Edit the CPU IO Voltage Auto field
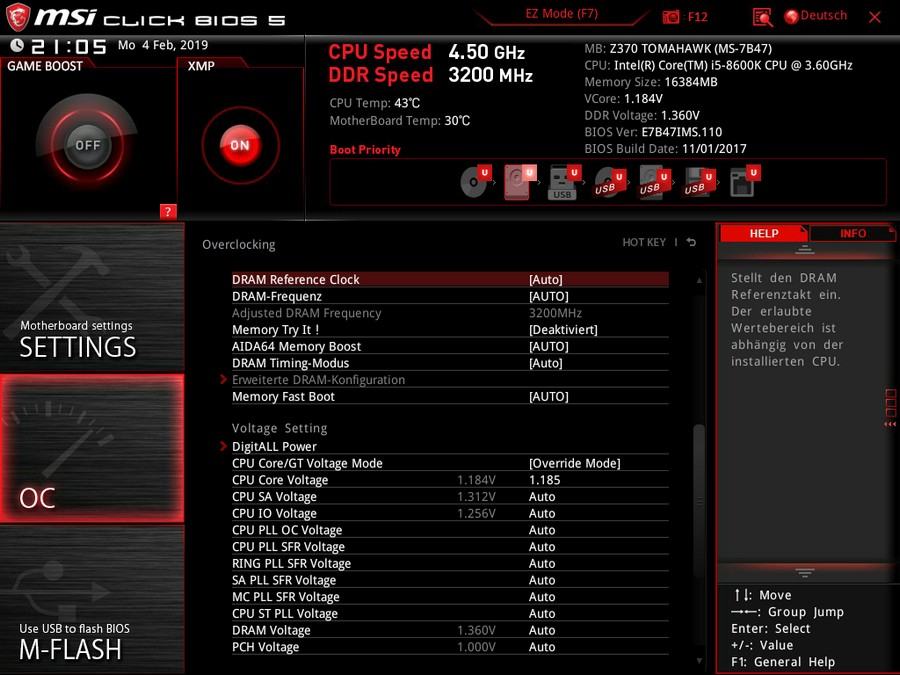Image resolution: width=900 pixels, height=675 pixels. [542, 513]
